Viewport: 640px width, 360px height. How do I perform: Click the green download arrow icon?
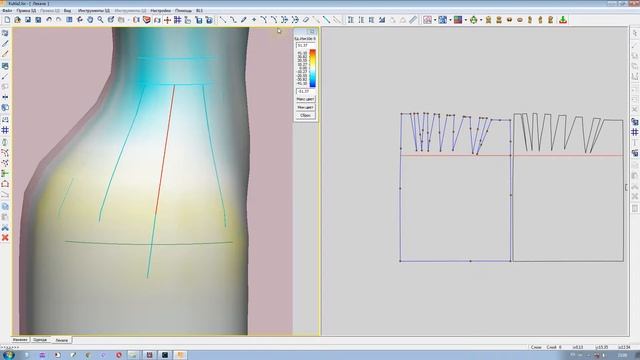tap(563, 20)
